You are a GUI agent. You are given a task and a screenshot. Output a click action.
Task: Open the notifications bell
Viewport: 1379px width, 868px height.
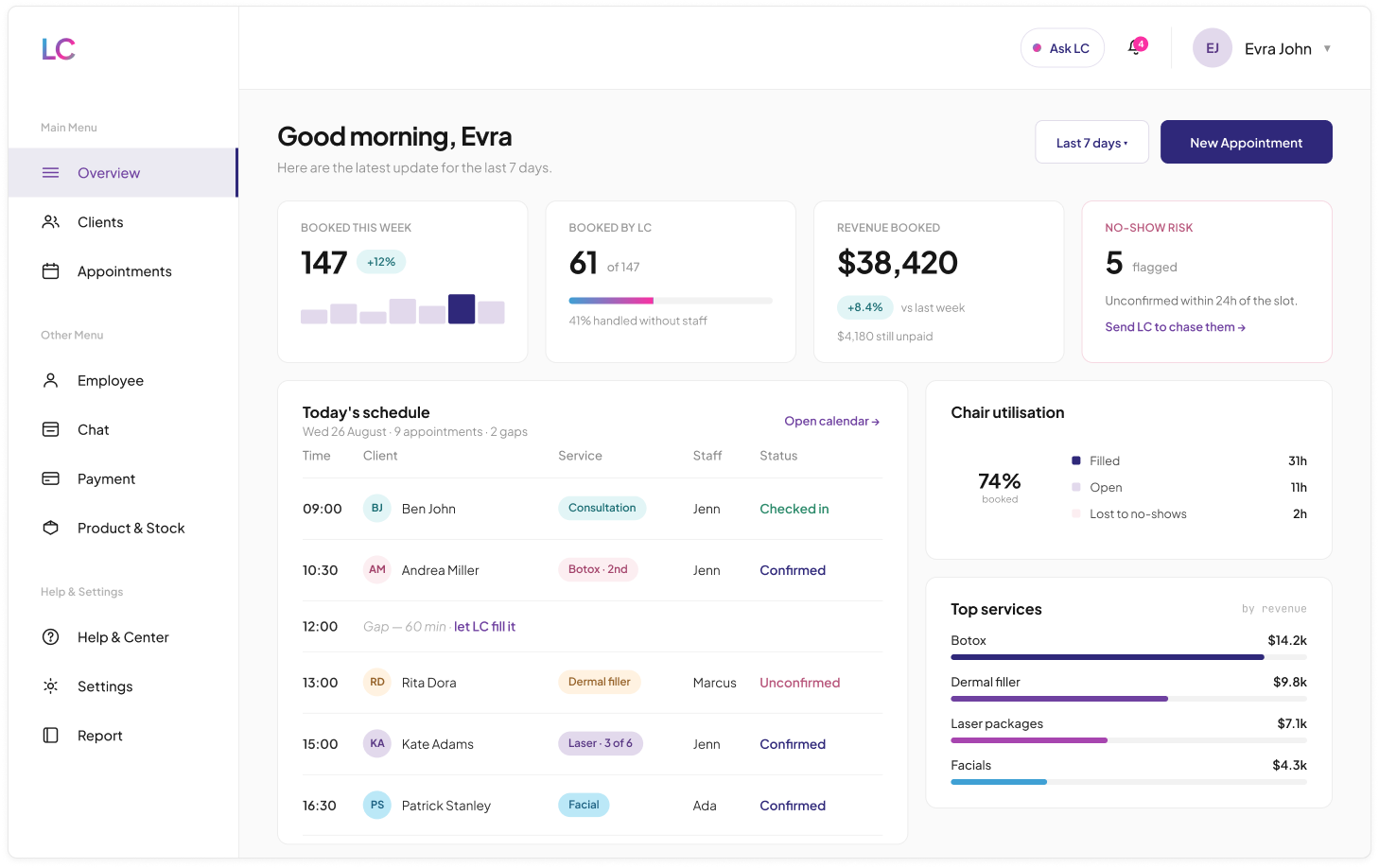click(1136, 47)
